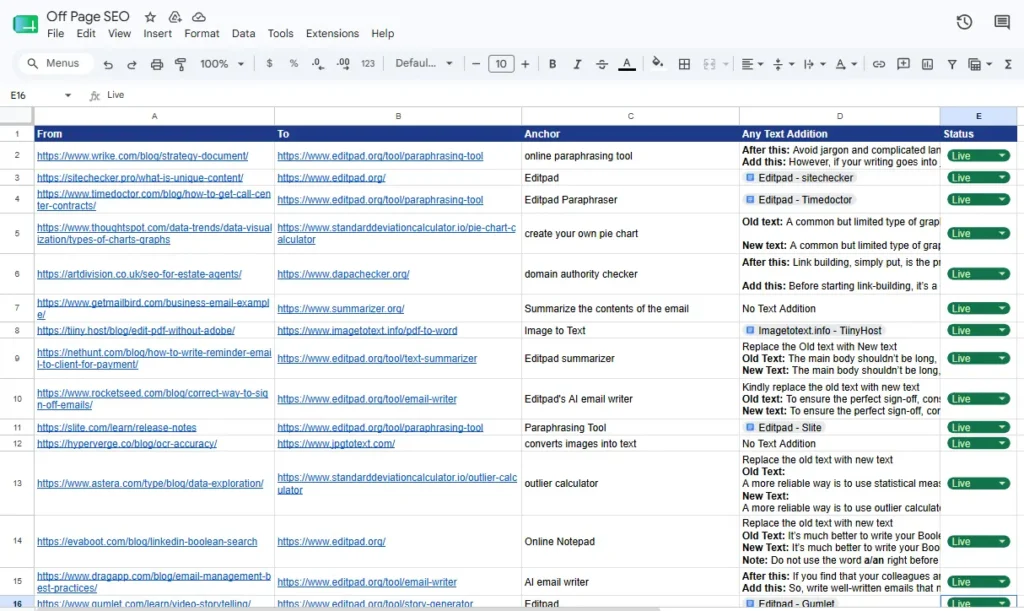Open the Tools menu
The width and height of the screenshot is (1024, 611).
point(280,33)
